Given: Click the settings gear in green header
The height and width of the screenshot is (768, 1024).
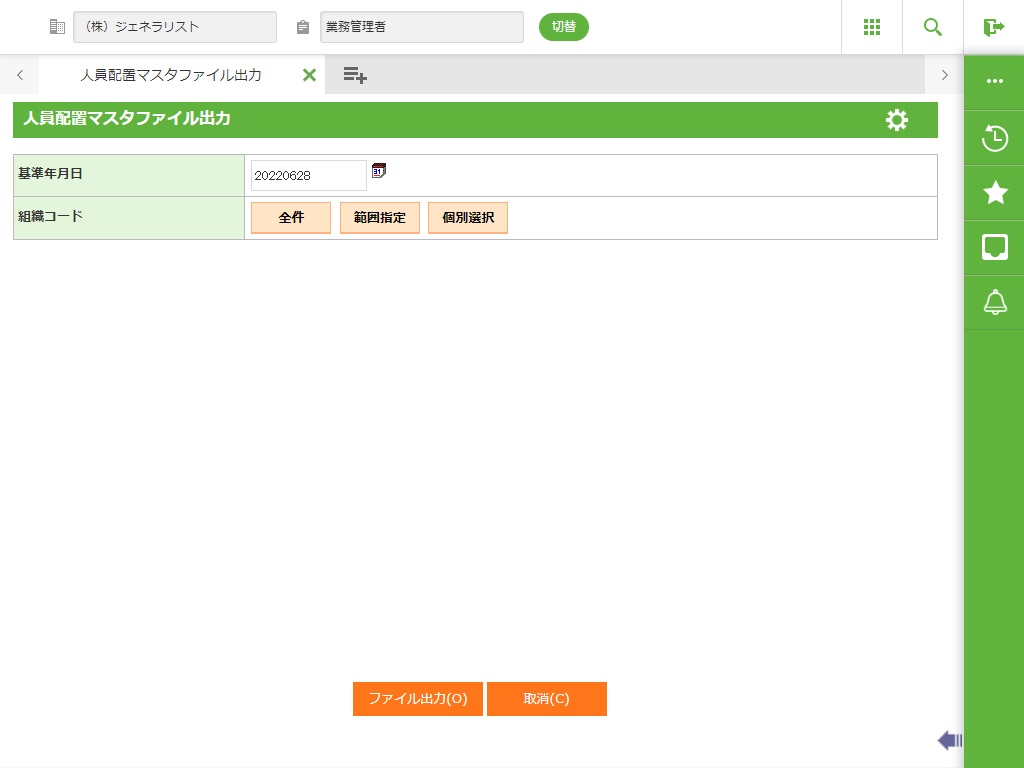Looking at the screenshot, I should pyautogui.click(x=897, y=120).
